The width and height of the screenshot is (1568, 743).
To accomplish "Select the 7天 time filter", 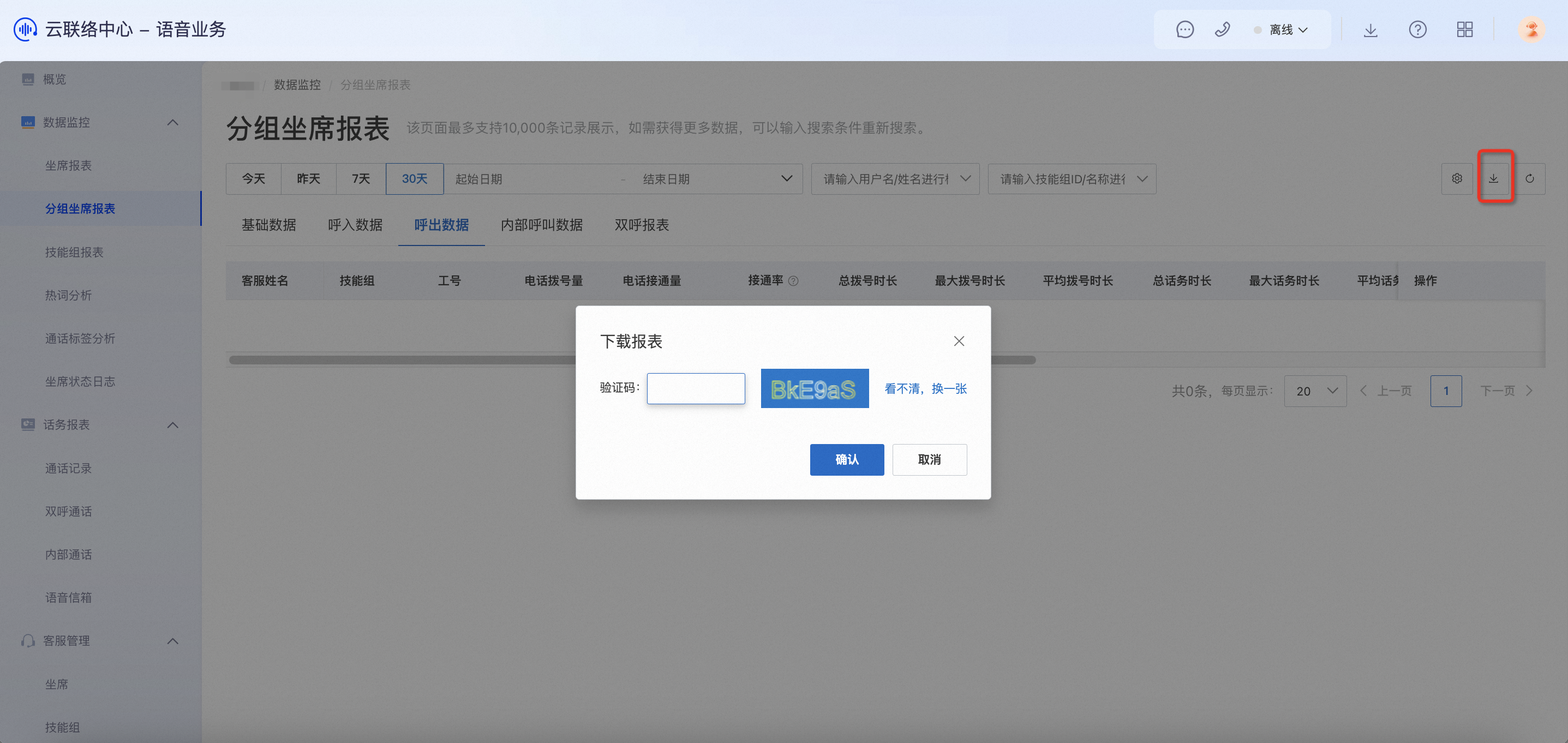I will point(361,178).
